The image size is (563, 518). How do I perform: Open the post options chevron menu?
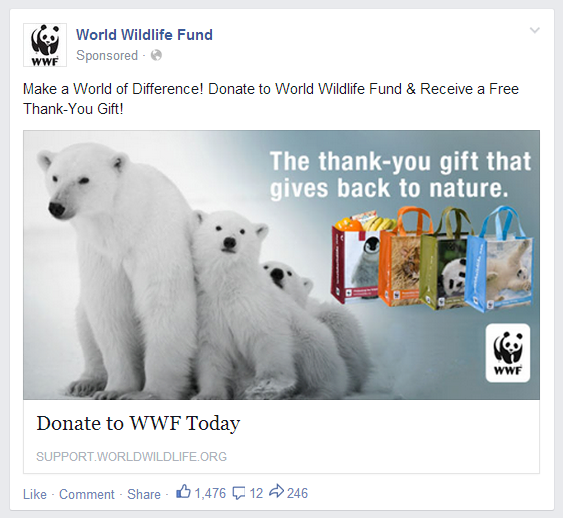pos(535,30)
